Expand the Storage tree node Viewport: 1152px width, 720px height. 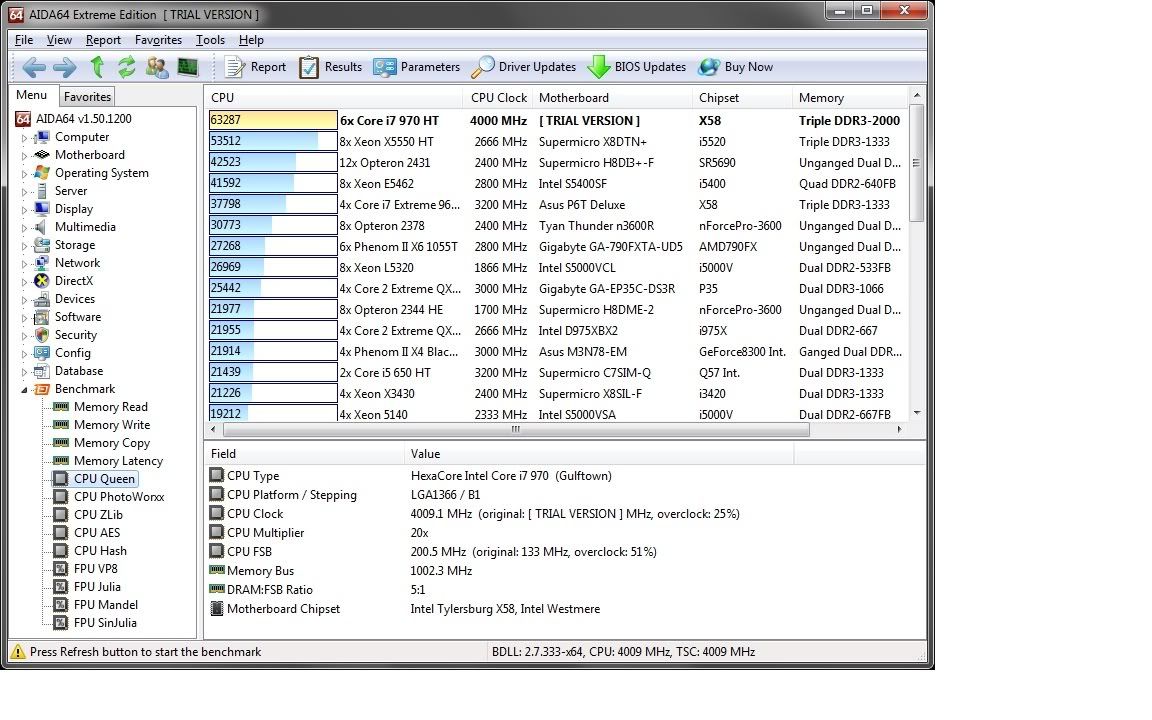(24, 245)
